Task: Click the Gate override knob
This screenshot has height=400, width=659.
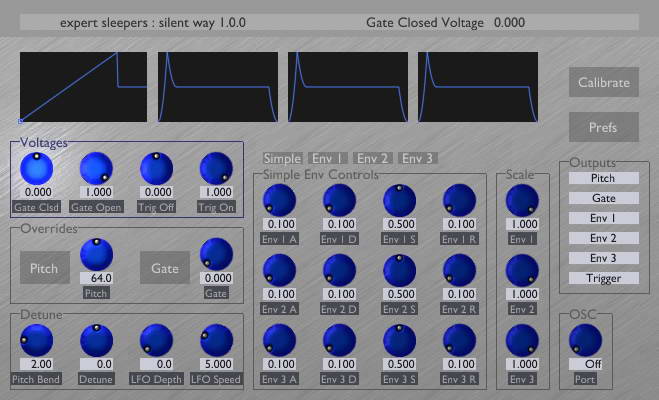Action: [x=216, y=254]
